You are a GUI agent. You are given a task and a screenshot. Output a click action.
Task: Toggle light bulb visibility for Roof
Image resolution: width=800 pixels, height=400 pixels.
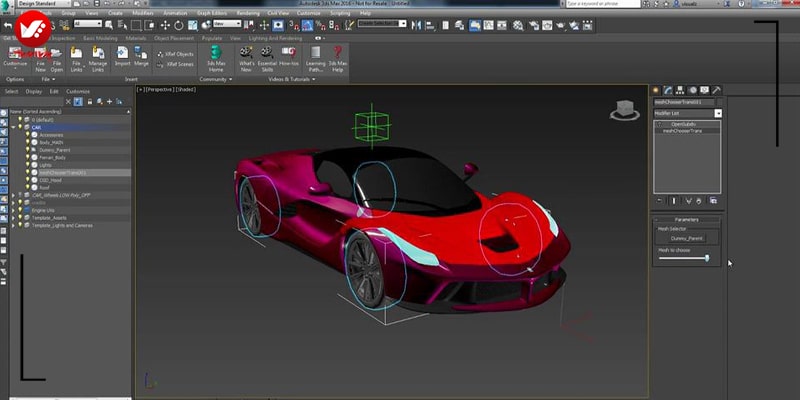click(x=28, y=187)
